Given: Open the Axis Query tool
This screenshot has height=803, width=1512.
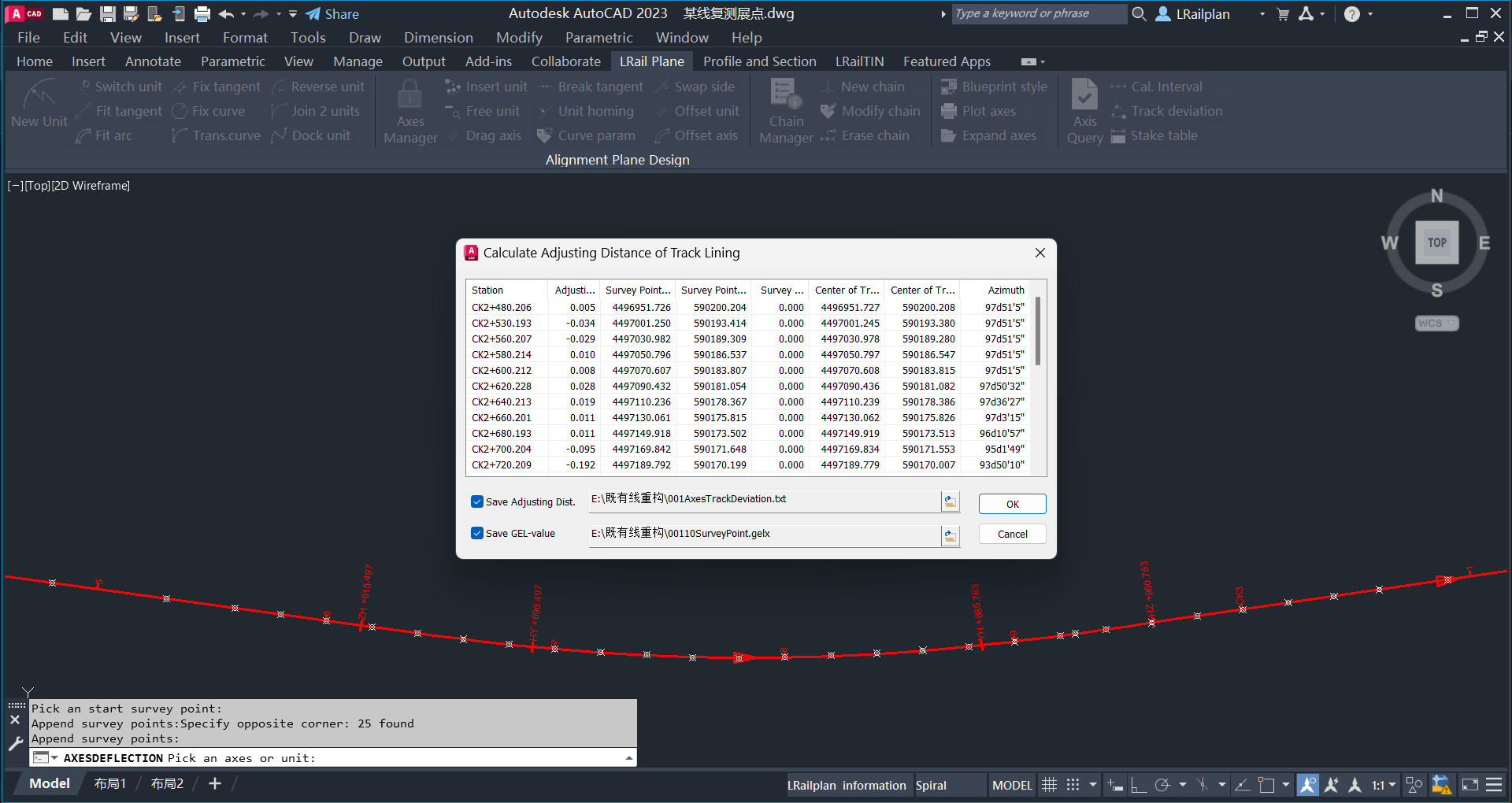Looking at the screenshot, I should [1084, 111].
